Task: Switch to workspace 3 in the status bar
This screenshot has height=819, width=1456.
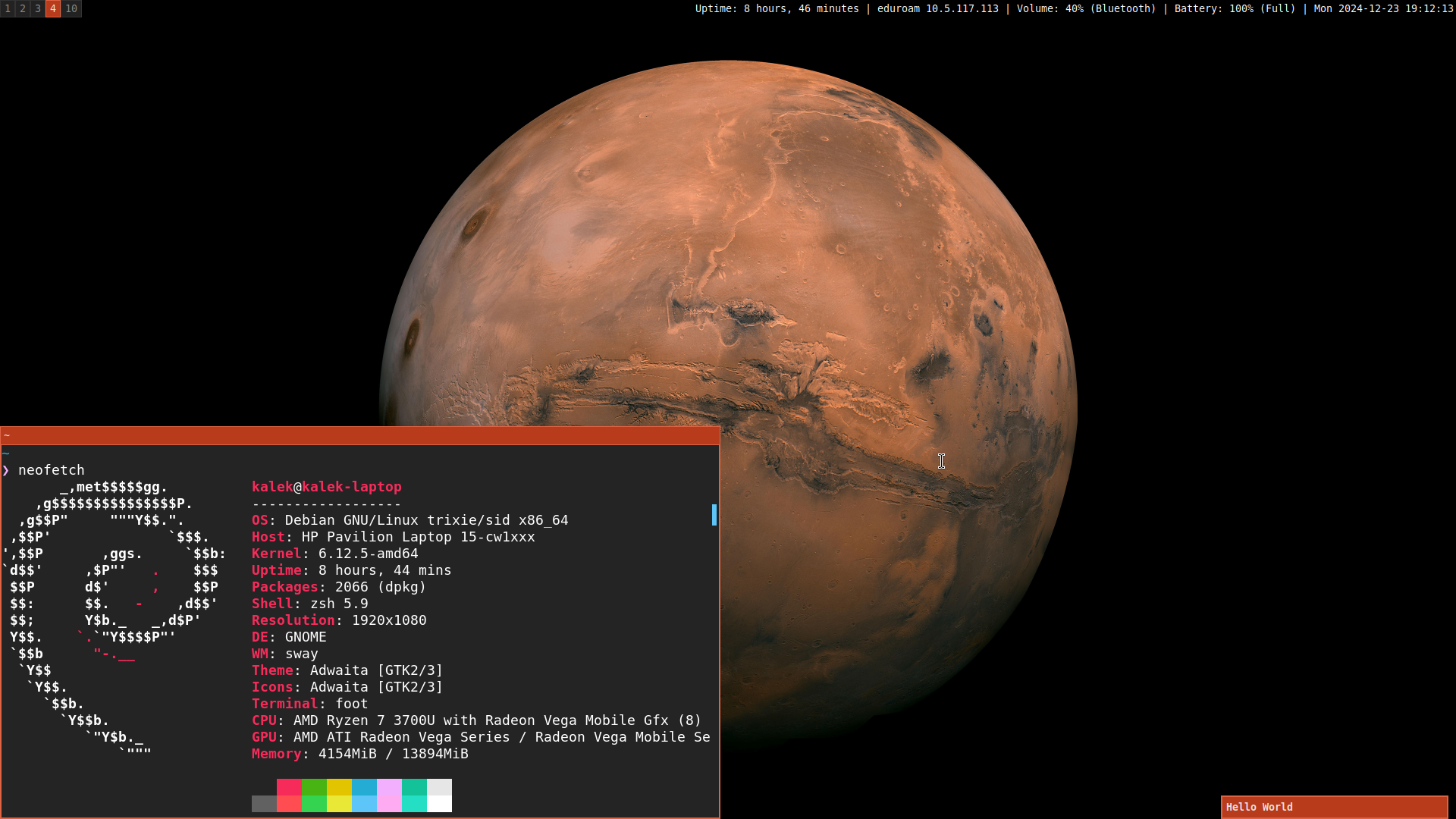Action: pyautogui.click(x=37, y=8)
